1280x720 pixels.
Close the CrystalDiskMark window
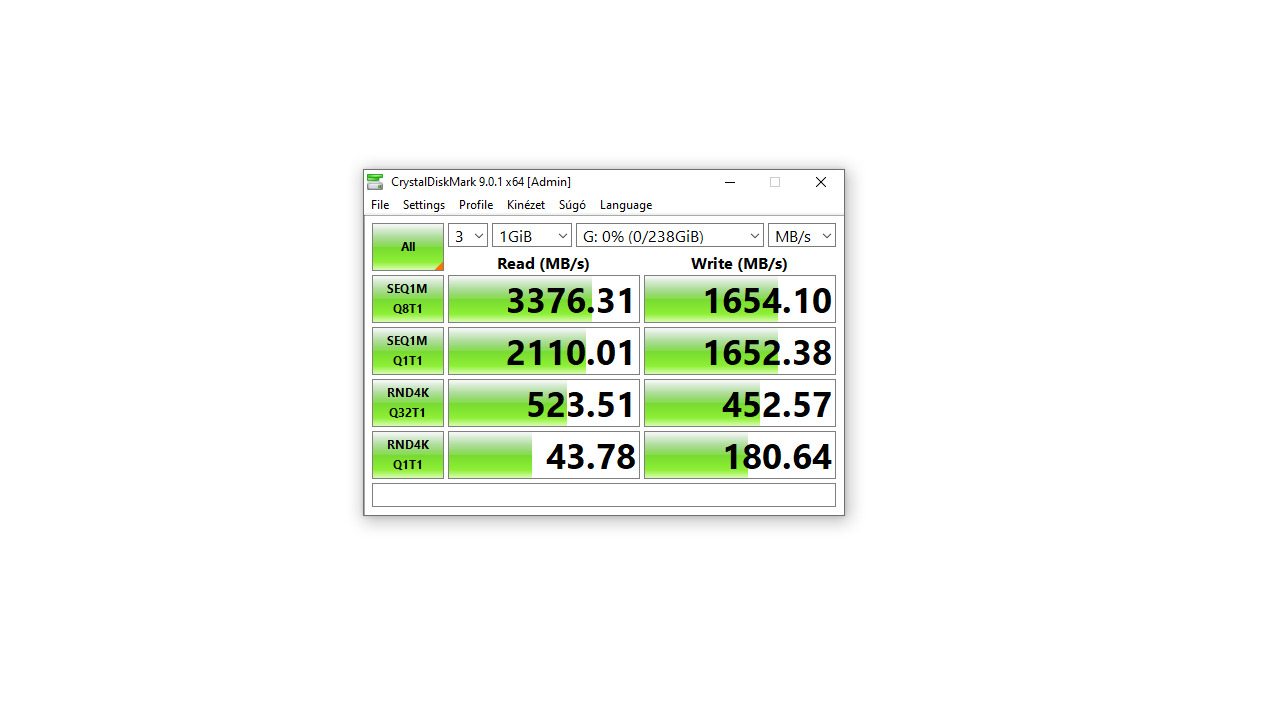(821, 182)
